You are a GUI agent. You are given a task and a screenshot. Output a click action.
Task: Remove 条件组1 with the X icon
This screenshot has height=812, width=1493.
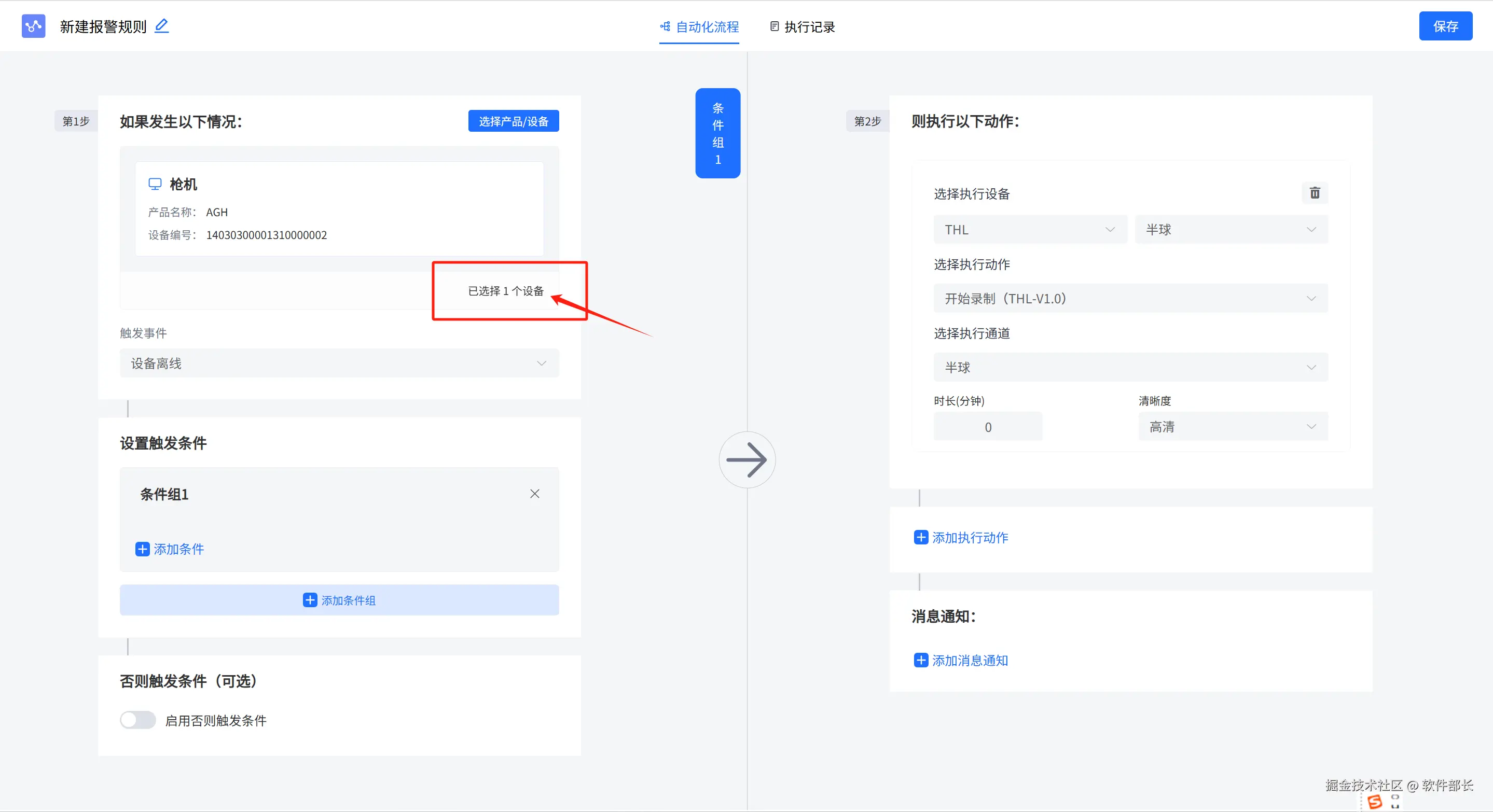point(534,494)
